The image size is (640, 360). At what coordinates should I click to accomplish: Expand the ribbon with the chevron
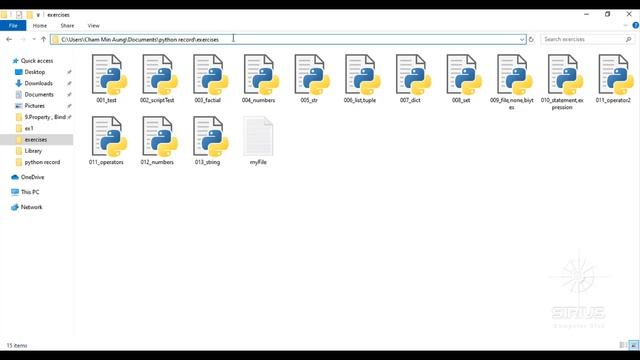pyautogui.click(x=625, y=25)
